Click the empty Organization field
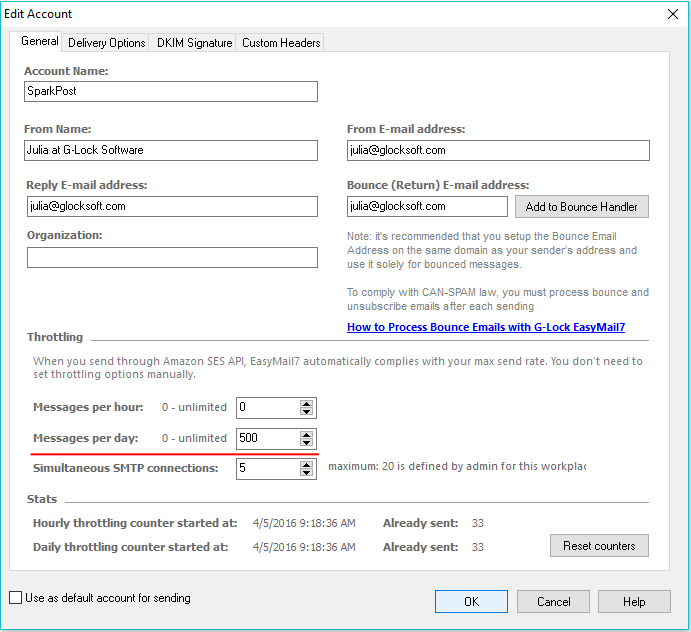Screen dimensions: 691x632 172,257
